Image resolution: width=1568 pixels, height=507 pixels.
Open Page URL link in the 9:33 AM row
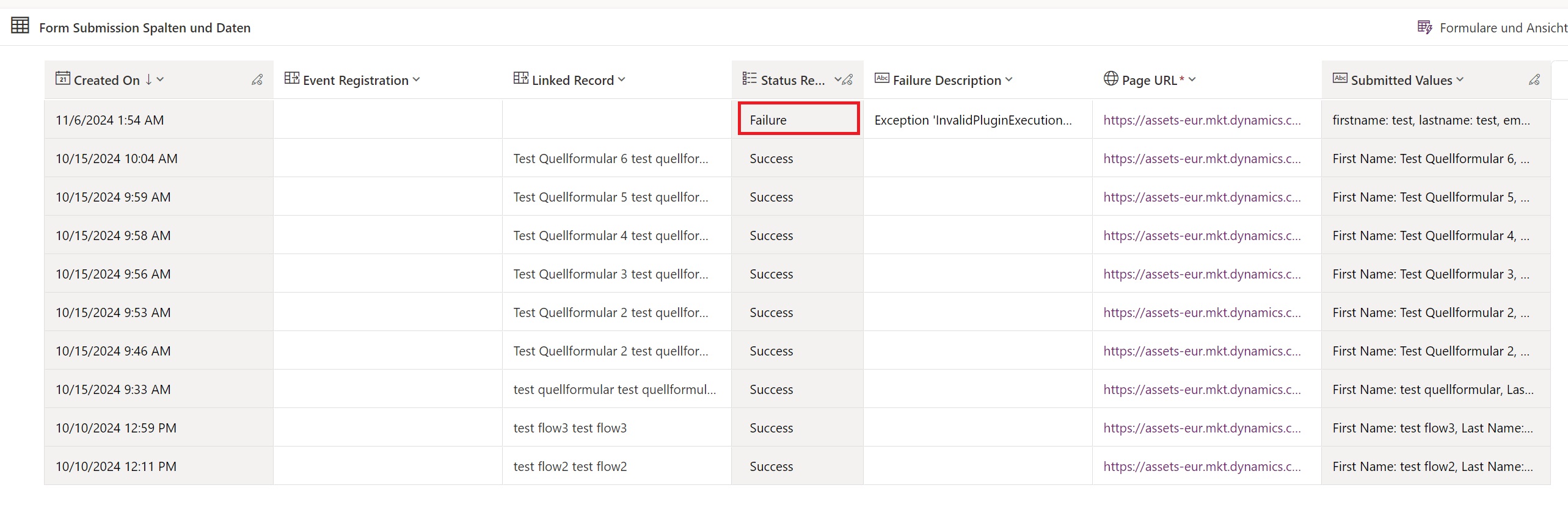point(1202,390)
